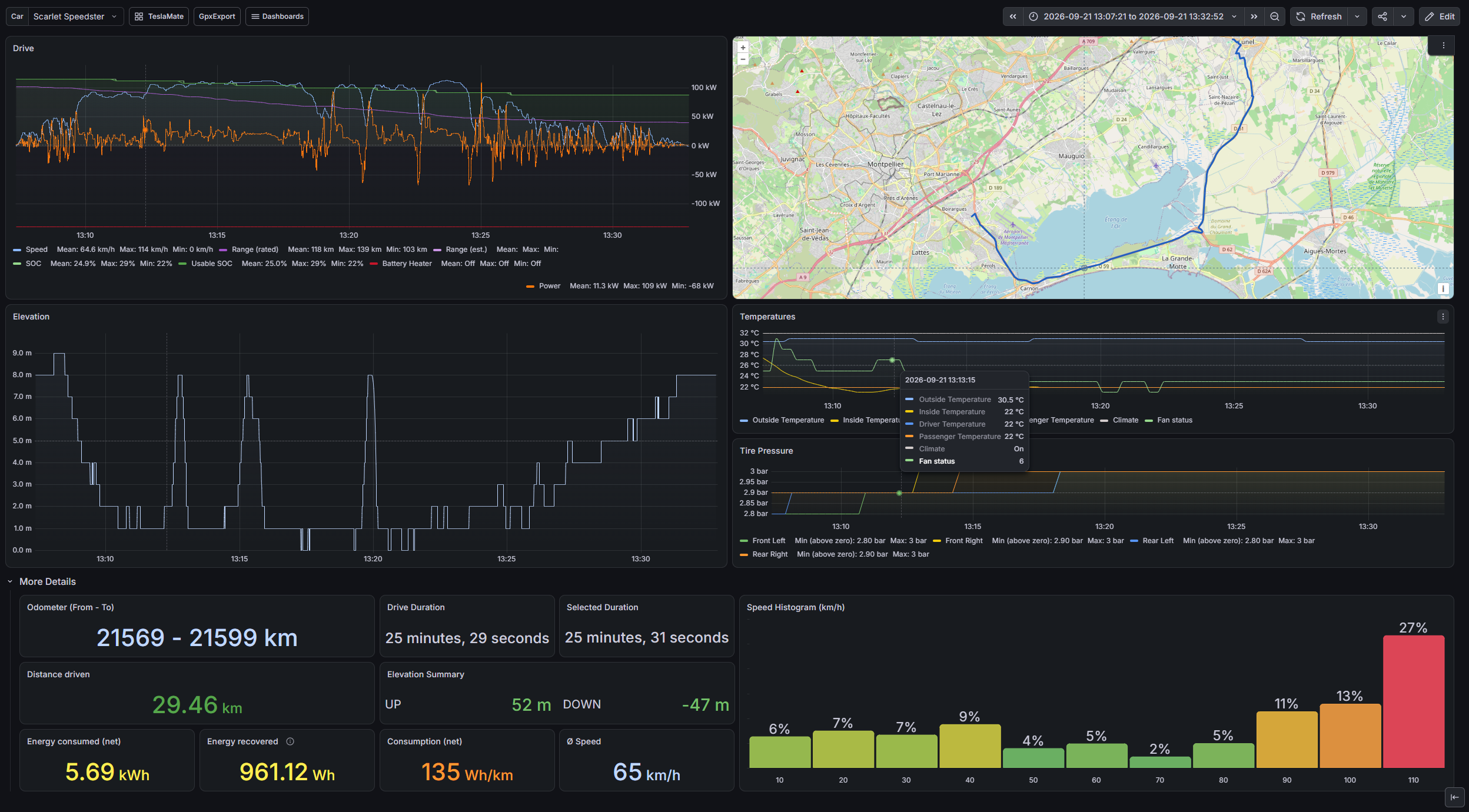Click the Tire Pressure panel title
Image resolution: width=1469 pixels, height=812 pixels.
(x=766, y=451)
